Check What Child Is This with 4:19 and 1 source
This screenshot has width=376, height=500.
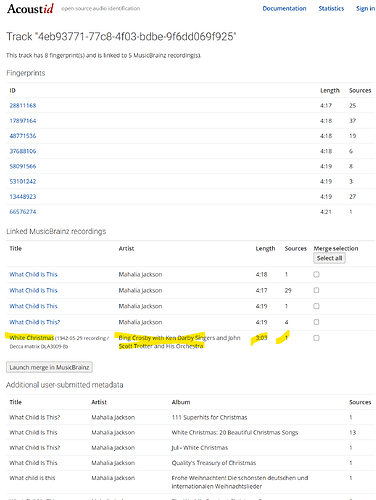pyautogui.click(x=316, y=306)
